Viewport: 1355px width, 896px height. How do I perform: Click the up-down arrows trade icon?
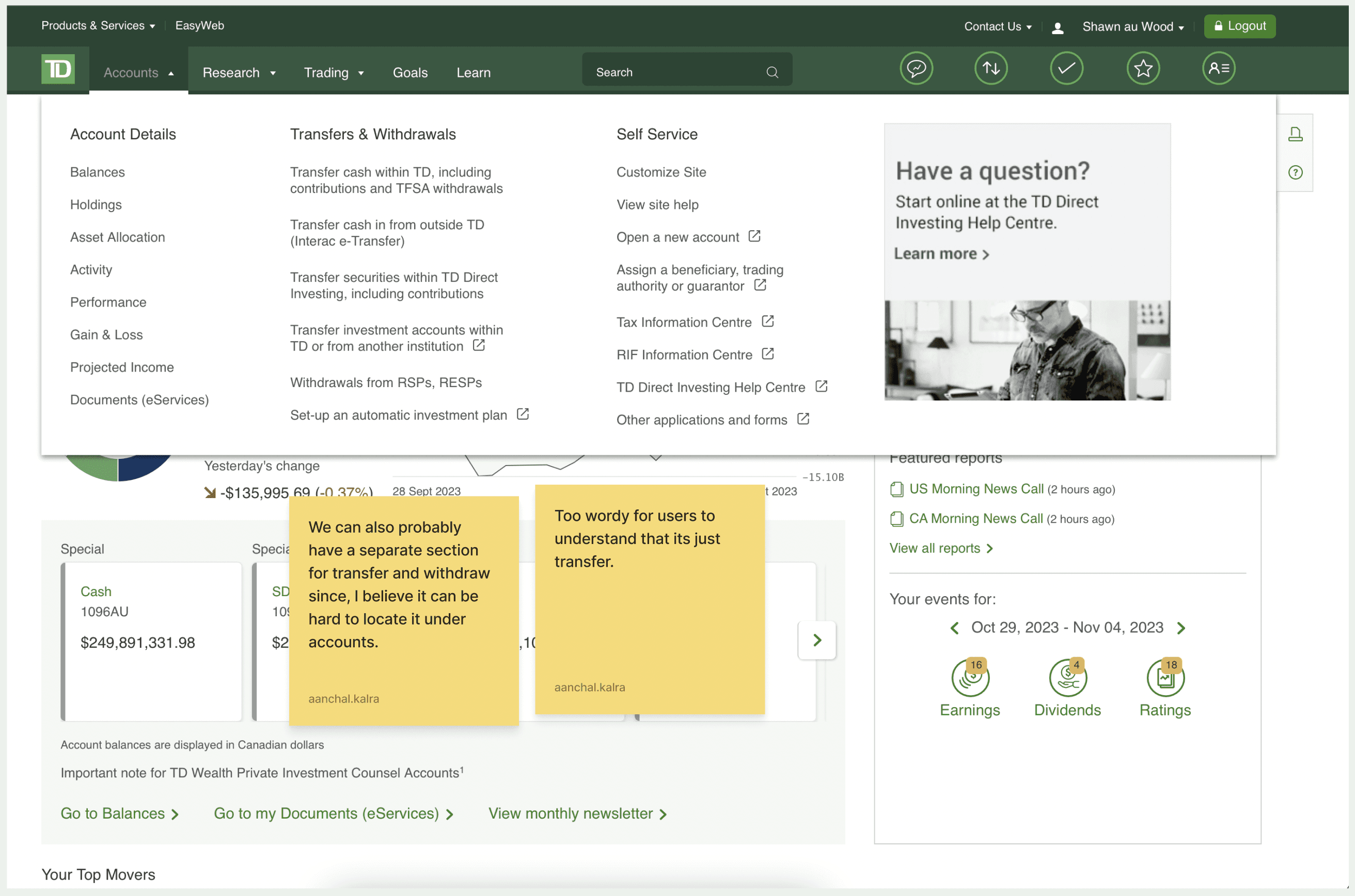[991, 69]
